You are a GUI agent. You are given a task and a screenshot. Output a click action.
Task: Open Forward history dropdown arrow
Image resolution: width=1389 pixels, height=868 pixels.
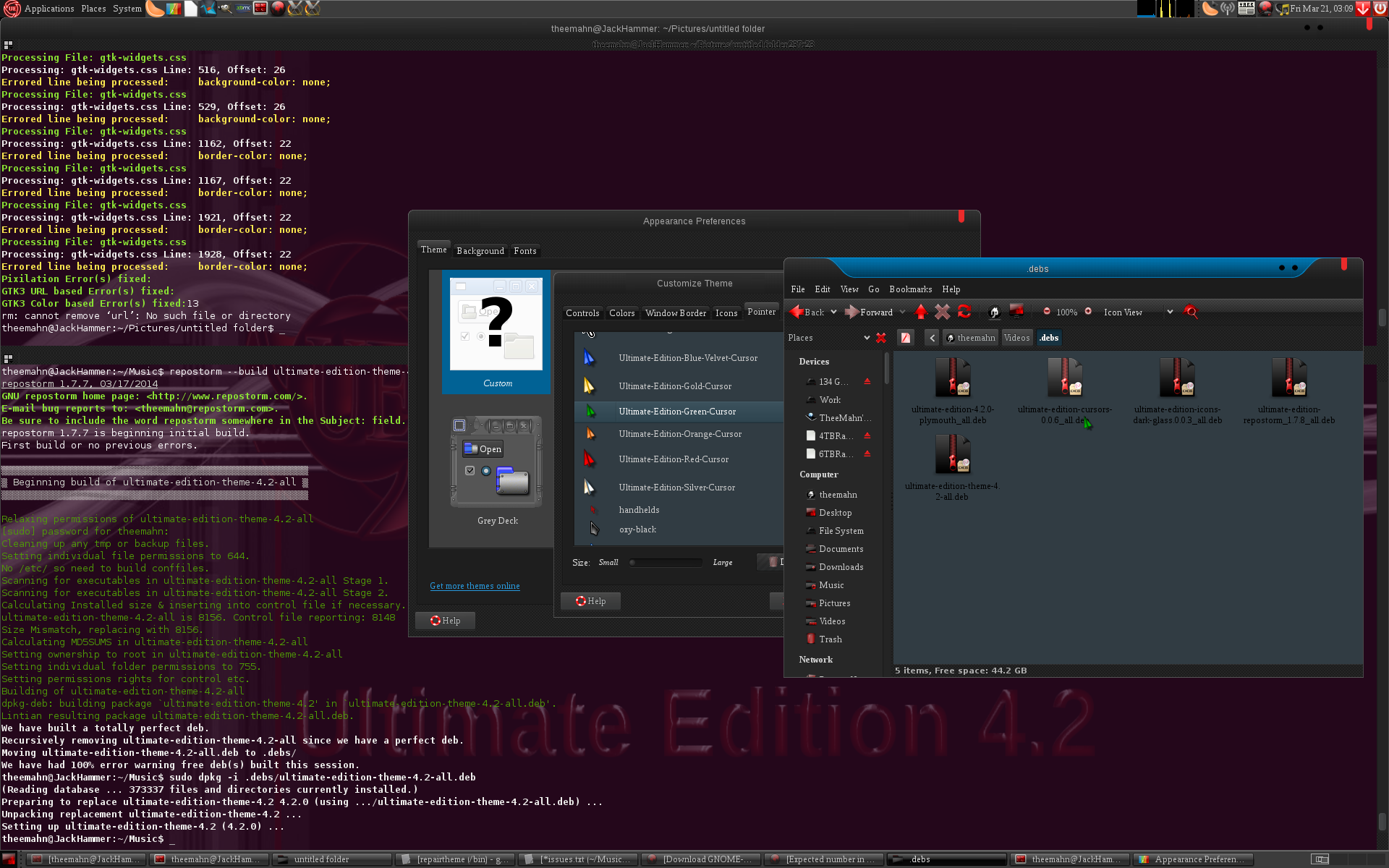coord(902,312)
